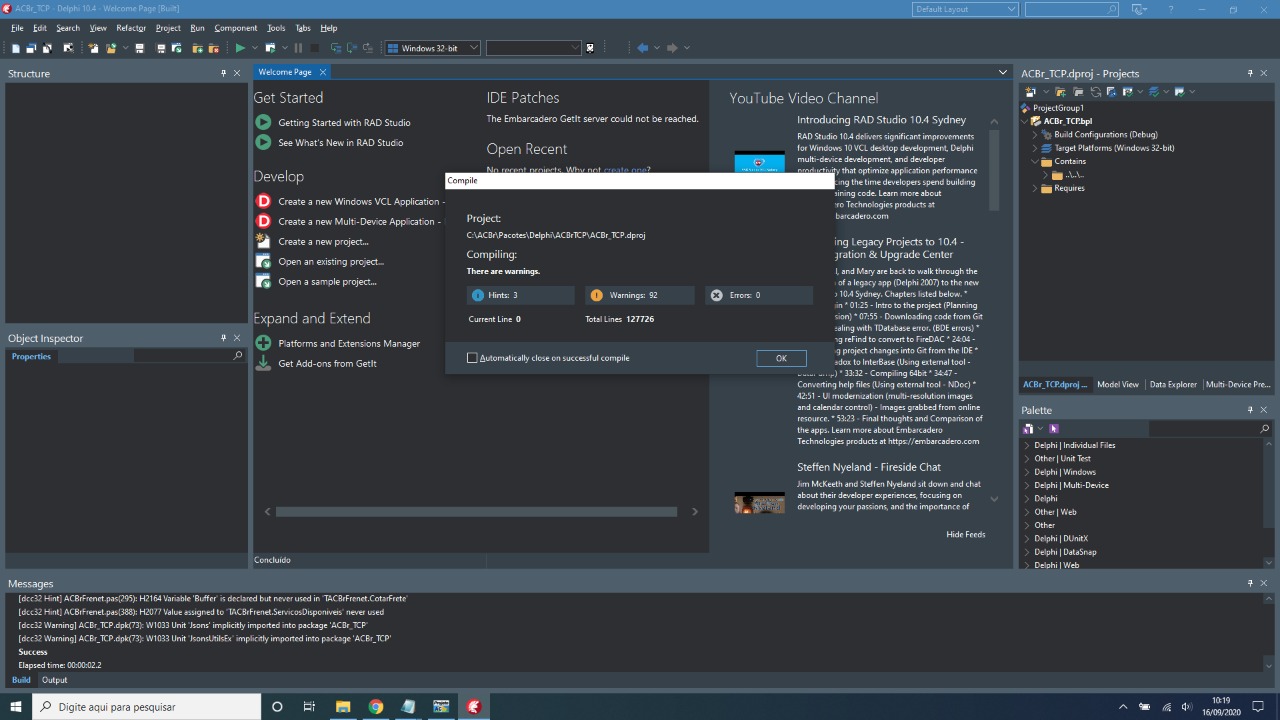Open Chrome from the taskbar
Image resolution: width=1280 pixels, height=720 pixels.
tap(375, 707)
